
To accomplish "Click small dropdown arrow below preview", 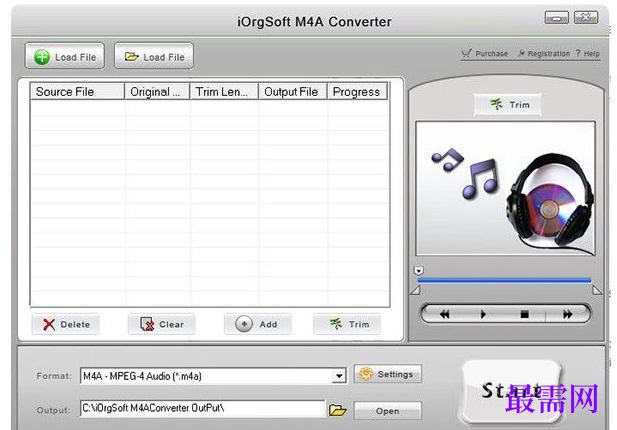I will (419, 271).
